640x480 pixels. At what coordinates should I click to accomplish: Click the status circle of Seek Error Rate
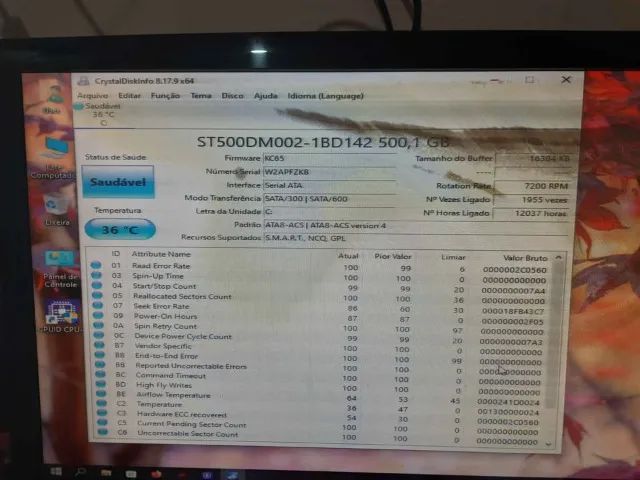pos(98,305)
